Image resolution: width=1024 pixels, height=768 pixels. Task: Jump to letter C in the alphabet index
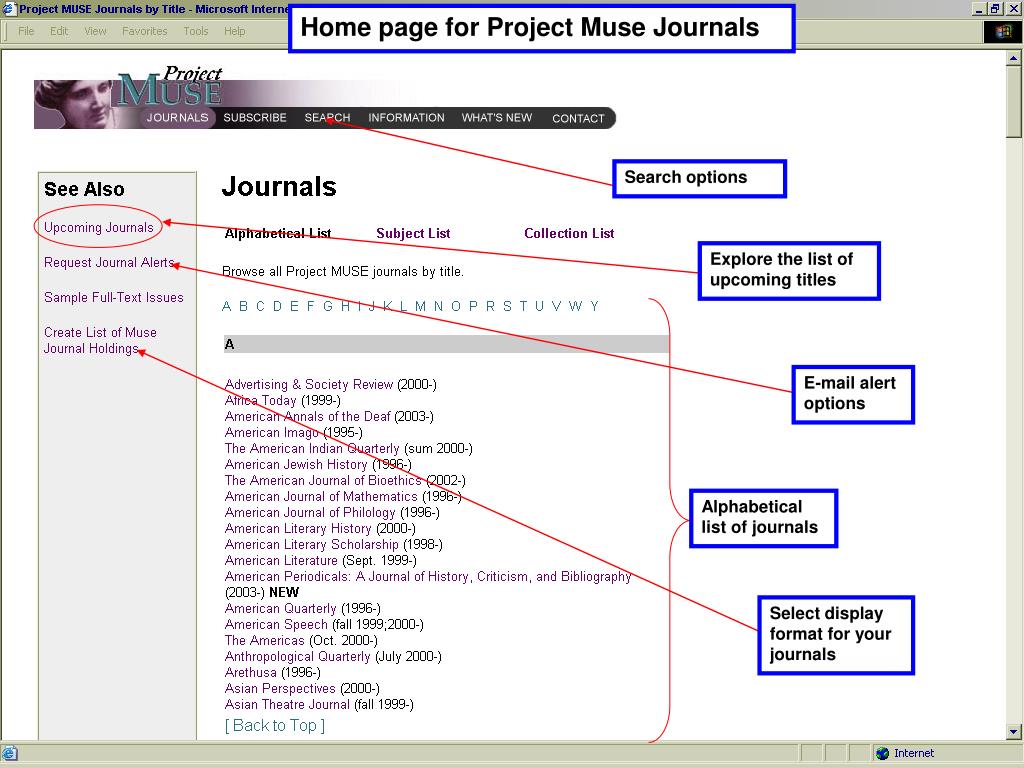260,306
